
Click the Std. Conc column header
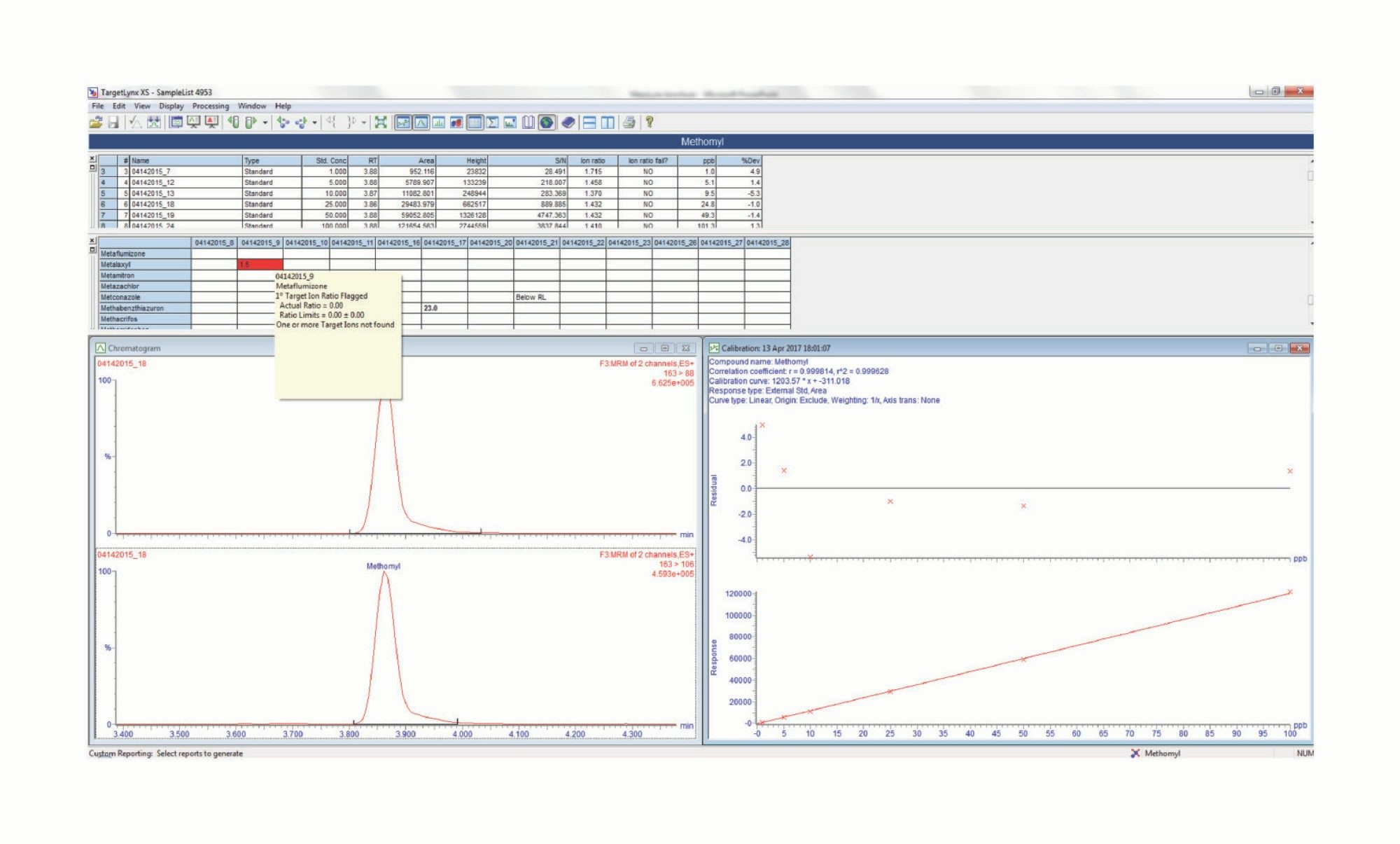325,160
